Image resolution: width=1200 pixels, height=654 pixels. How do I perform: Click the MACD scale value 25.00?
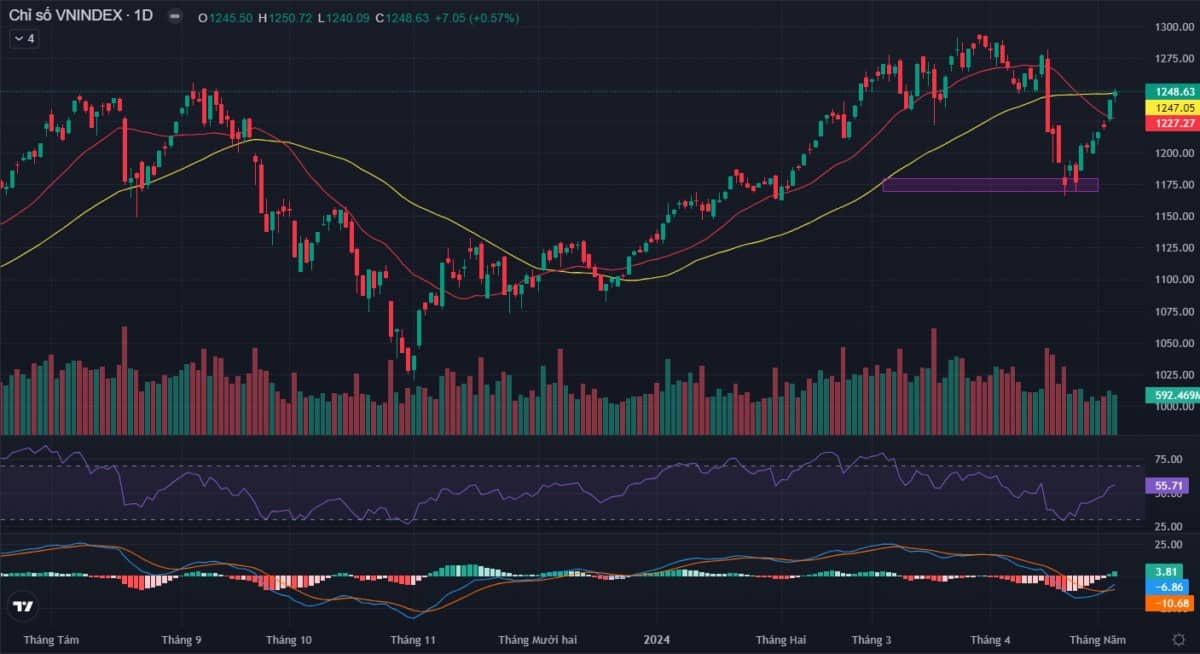1168,545
